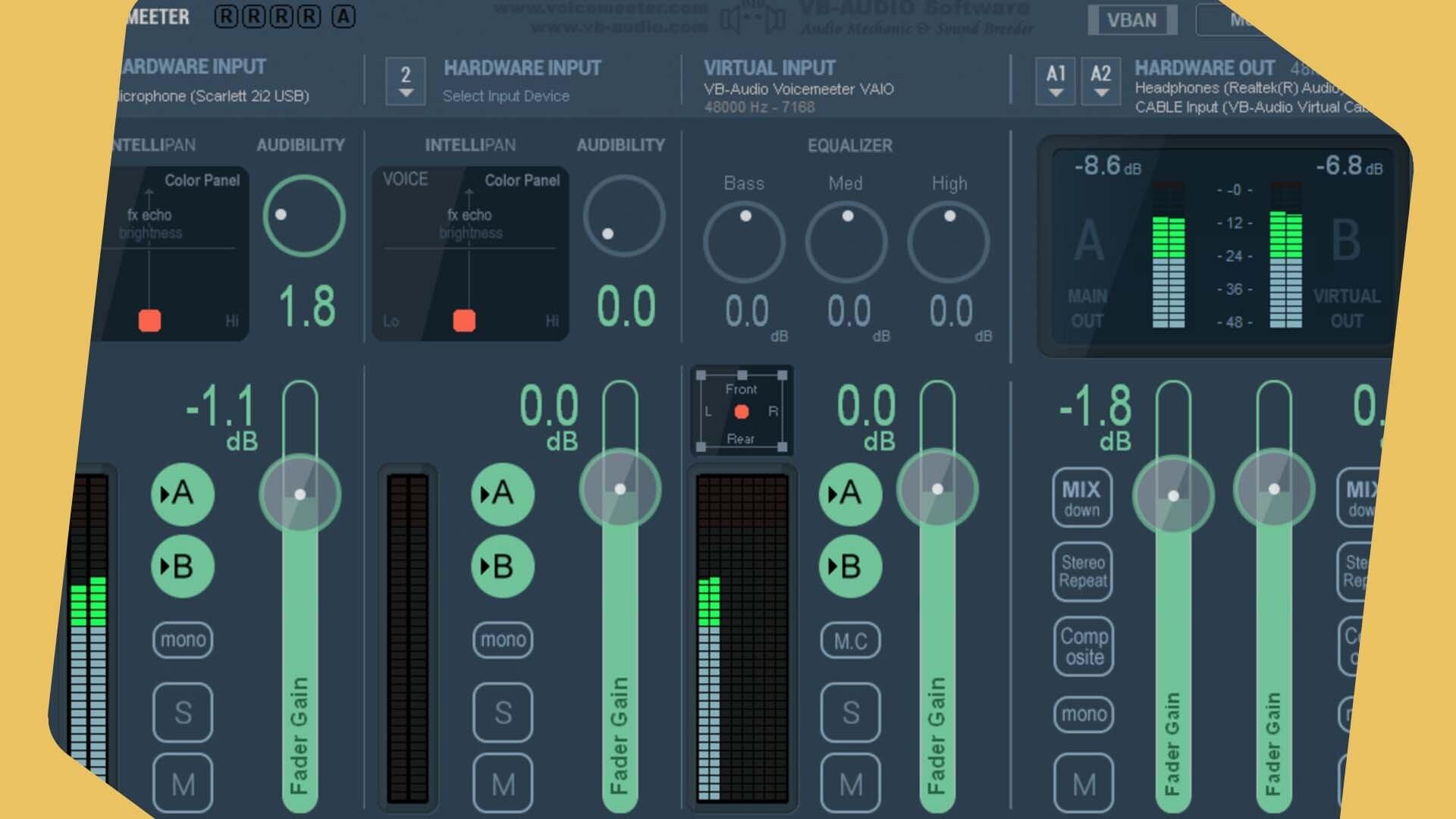
Task: Click the Front/Rear surround panner pad
Action: click(x=742, y=412)
